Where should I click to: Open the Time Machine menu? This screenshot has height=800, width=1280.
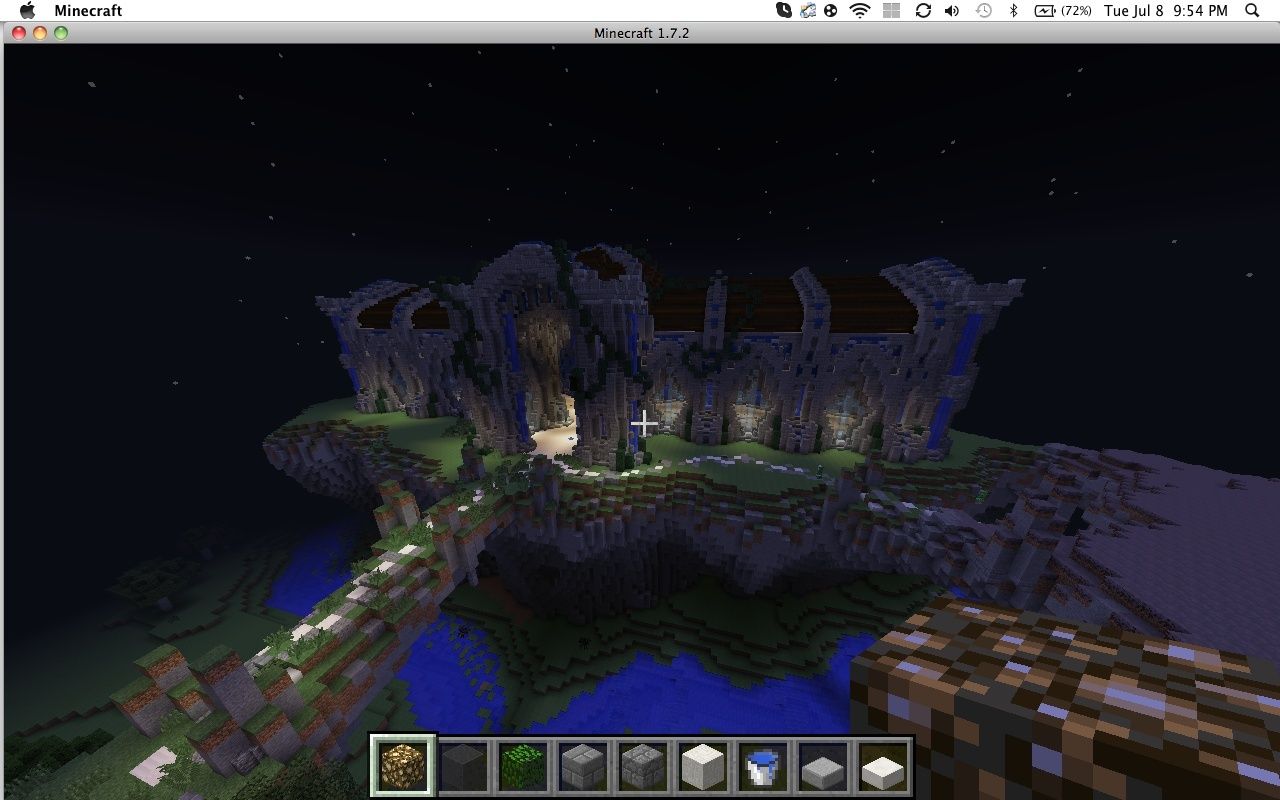983,10
